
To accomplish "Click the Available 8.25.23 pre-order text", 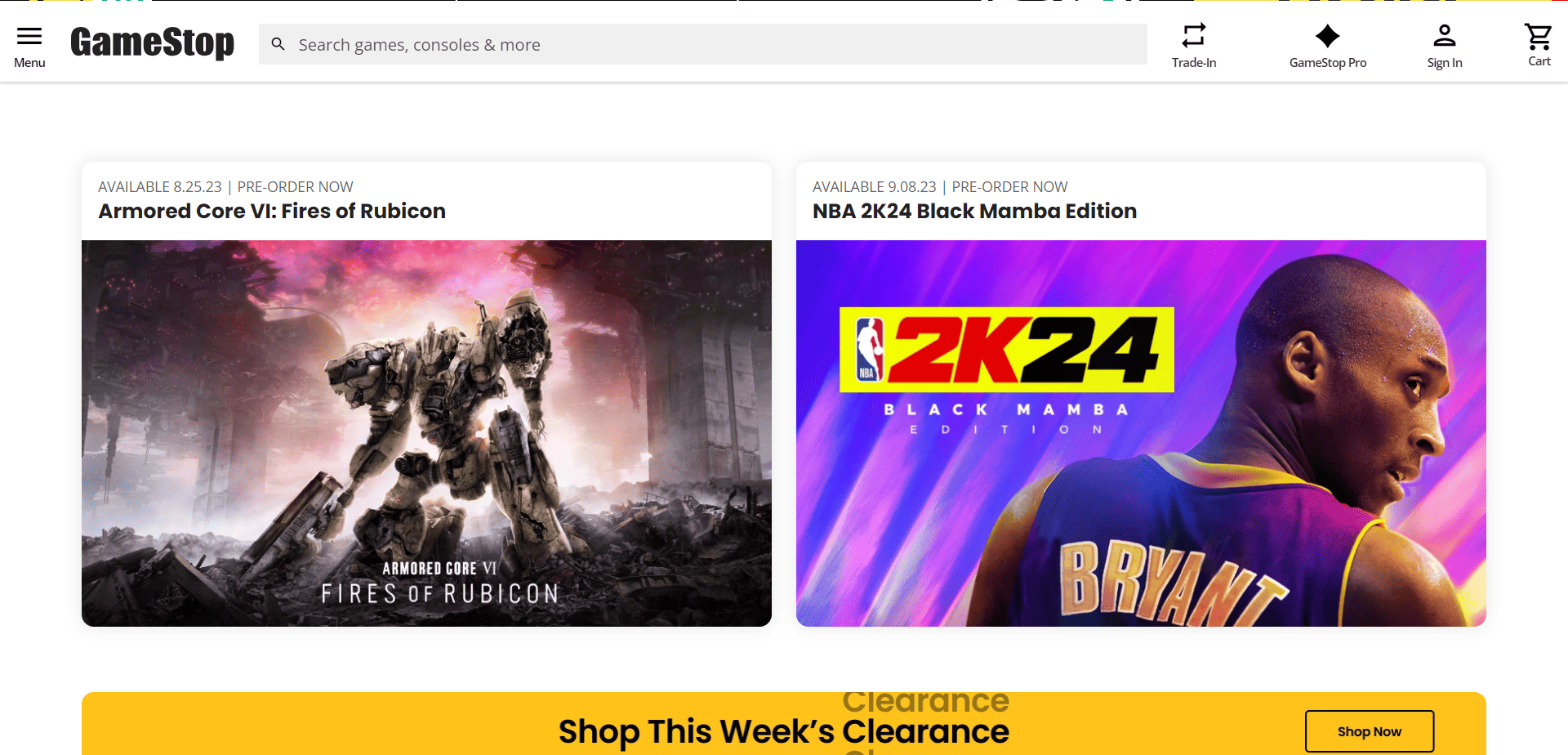I will point(225,187).
